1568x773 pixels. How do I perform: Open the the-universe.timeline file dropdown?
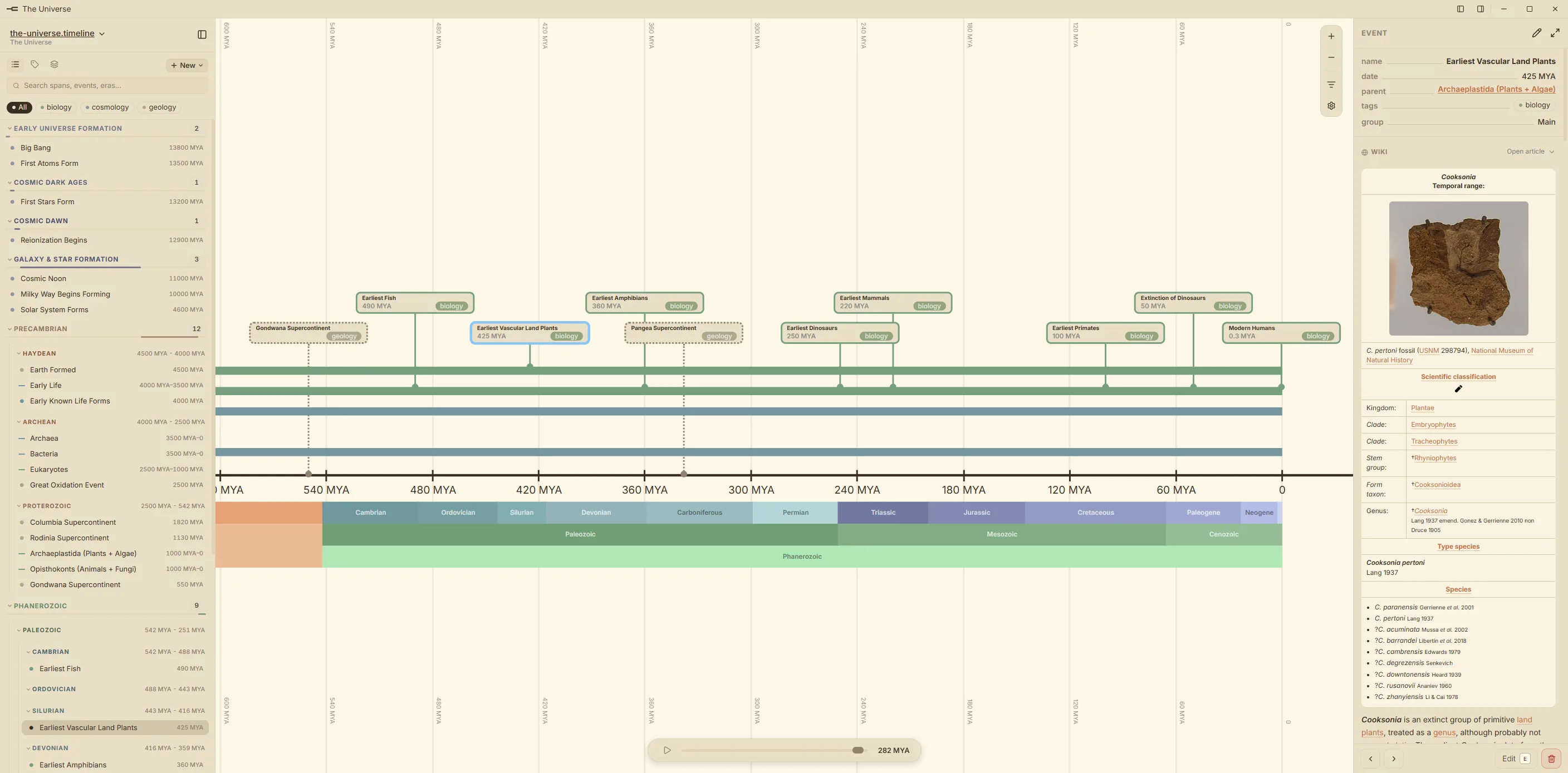click(x=57, y=33)
